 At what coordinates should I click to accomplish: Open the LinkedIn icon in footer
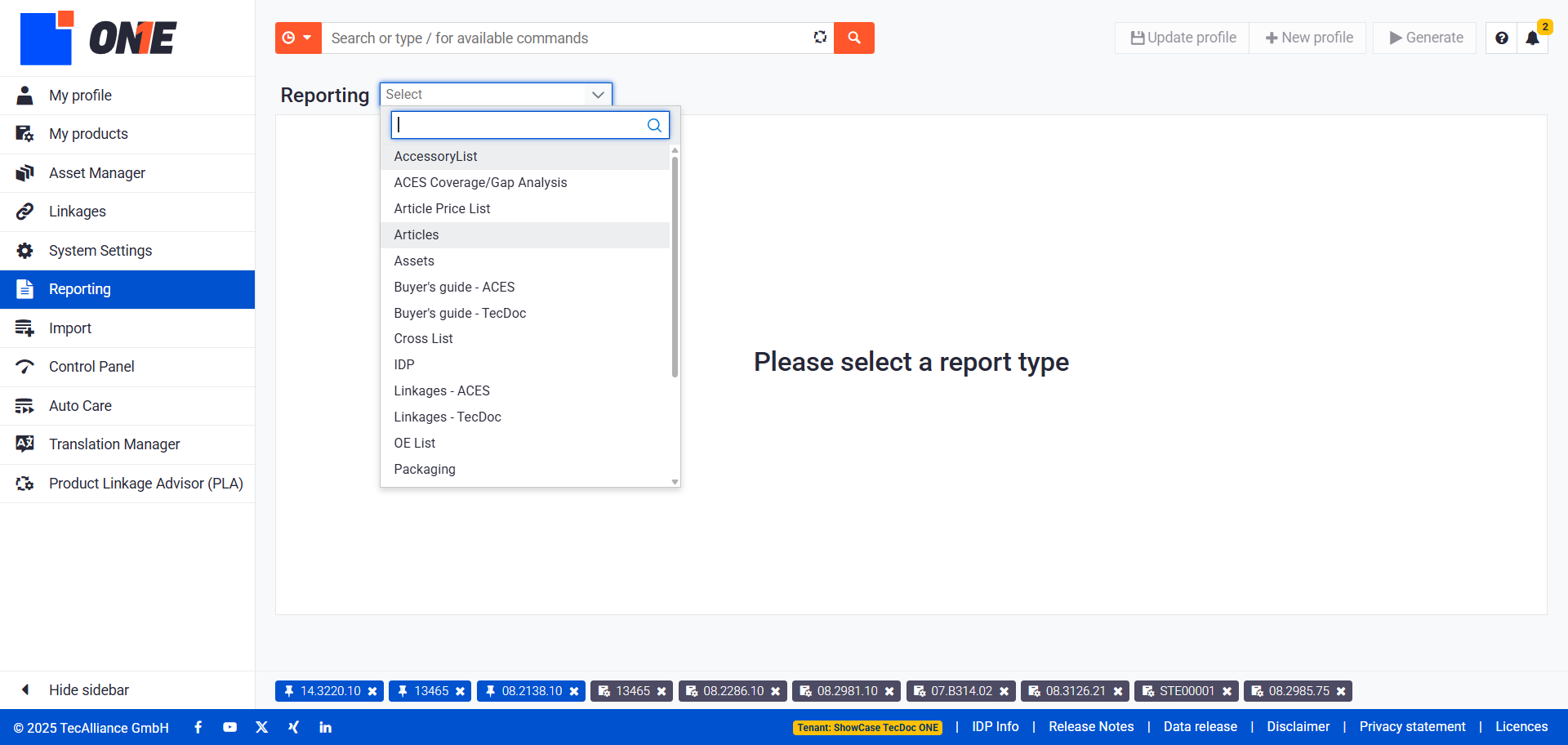click(x=325, y=727)
